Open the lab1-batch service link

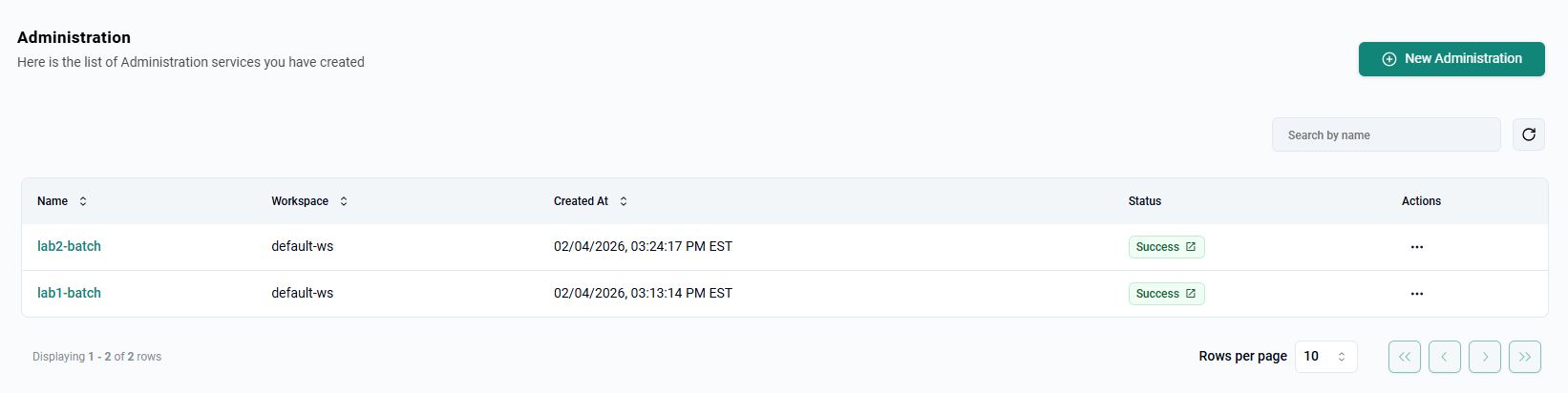tap(69, 293)
